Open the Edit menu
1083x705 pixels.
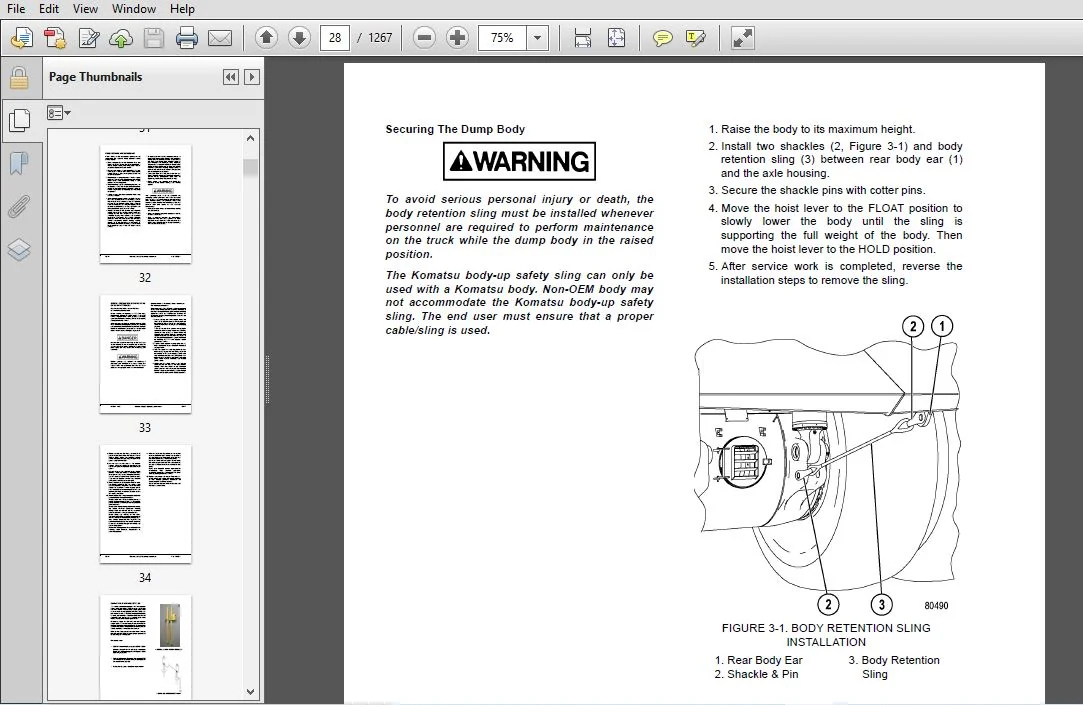pos(48,9)
